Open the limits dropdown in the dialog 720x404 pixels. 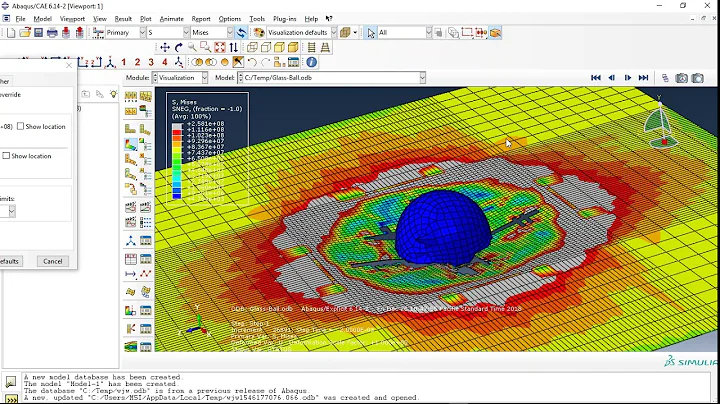coord(11,211)
